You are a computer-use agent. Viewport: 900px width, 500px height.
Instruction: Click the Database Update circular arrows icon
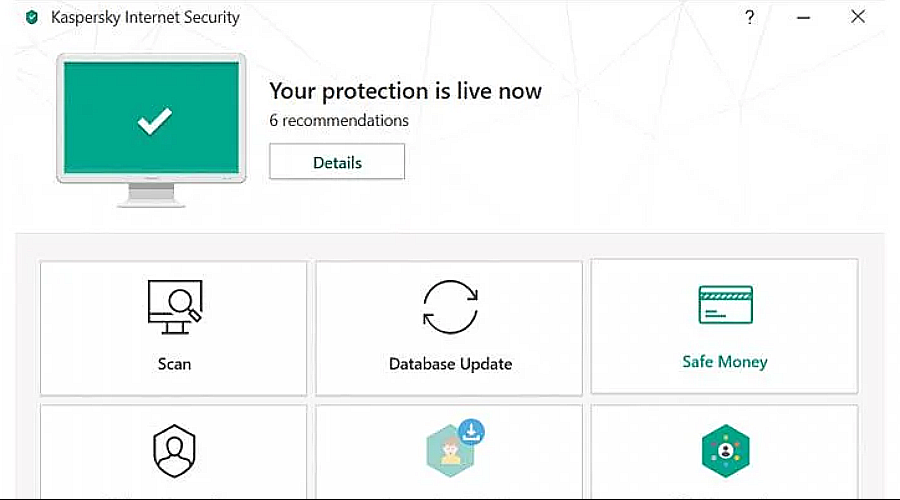pyautogui.click(x=450, y=305)
